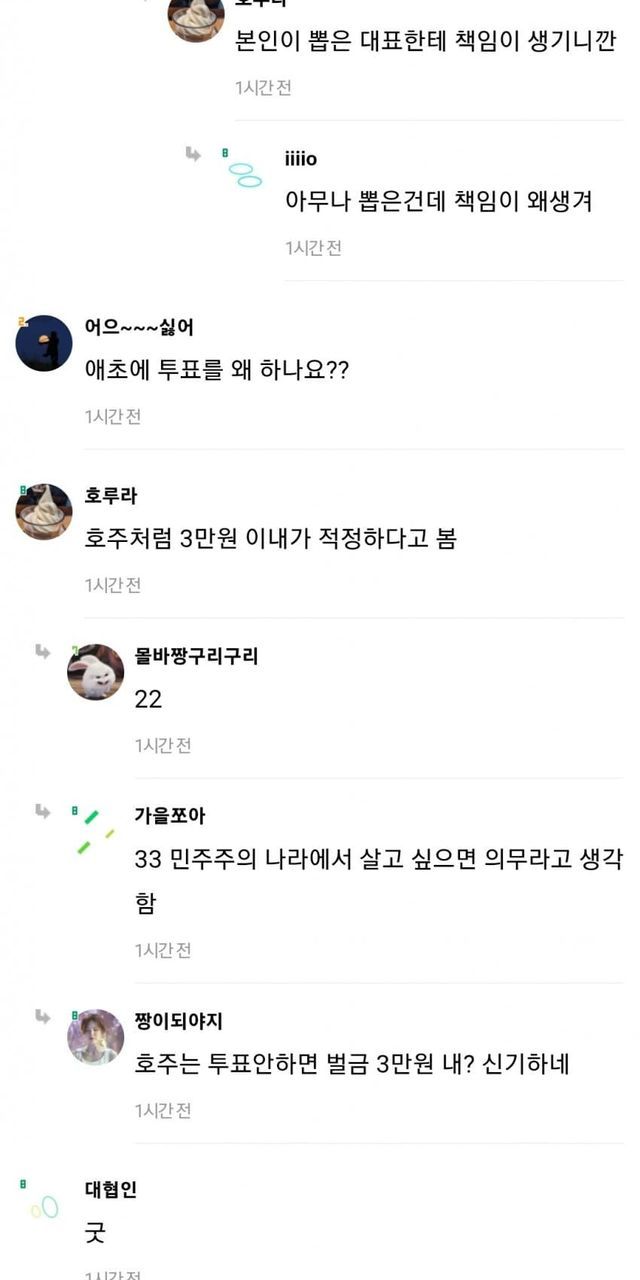640x1280 pixels.
Task: Click the reply arrow beside iiiio's comment
Action: tap(193, 153)
